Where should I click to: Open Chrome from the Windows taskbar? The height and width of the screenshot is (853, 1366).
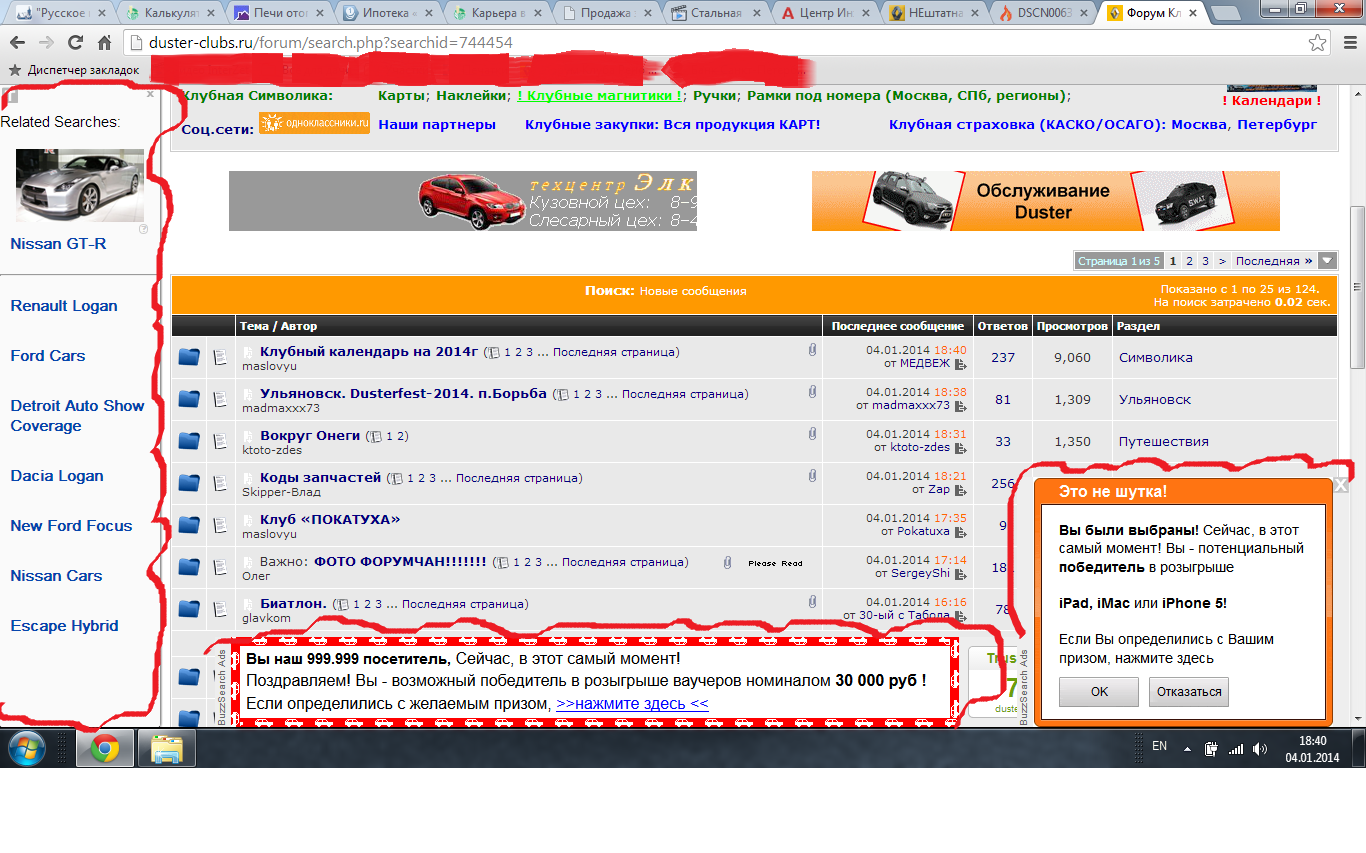coord(105,748)
